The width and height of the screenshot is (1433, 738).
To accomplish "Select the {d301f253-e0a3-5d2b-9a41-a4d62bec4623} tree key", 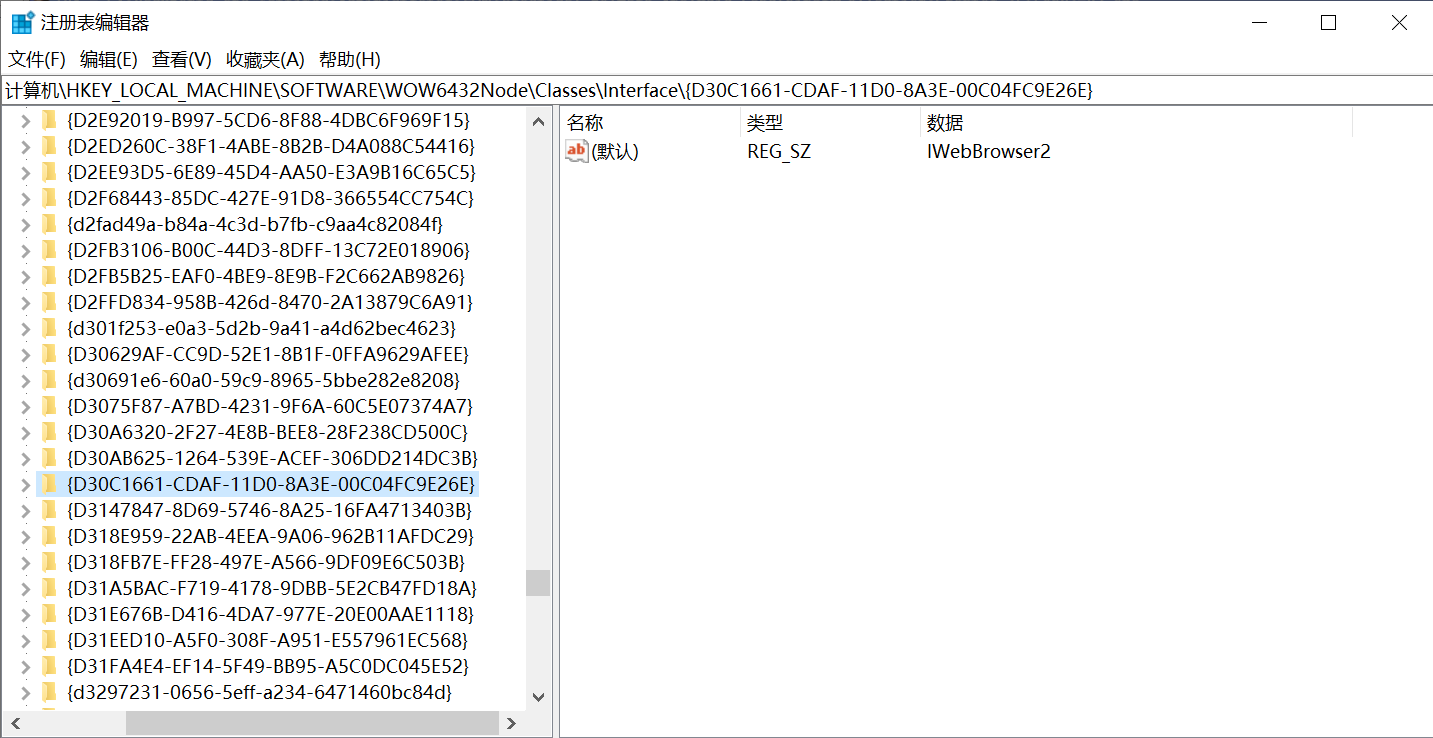I will (x=261, y=328).
